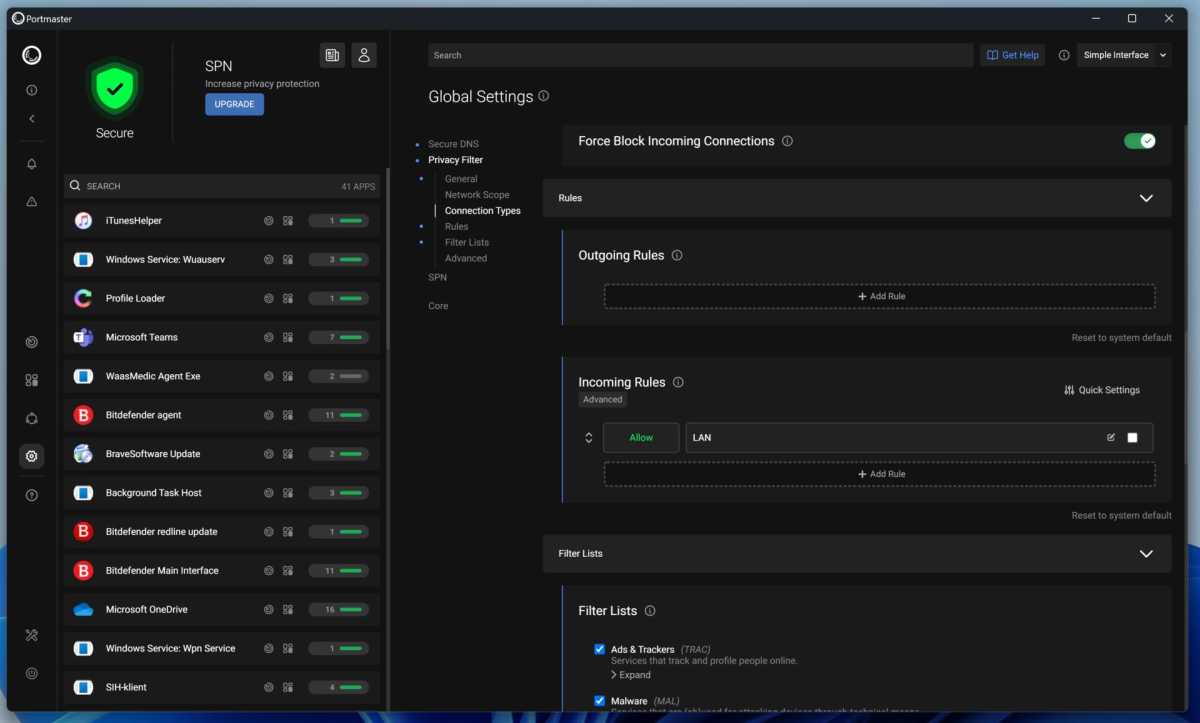This screenshot has height=723, width=1200.
Task: Open the support headset icon in sidebar
Action: point(32,418)
